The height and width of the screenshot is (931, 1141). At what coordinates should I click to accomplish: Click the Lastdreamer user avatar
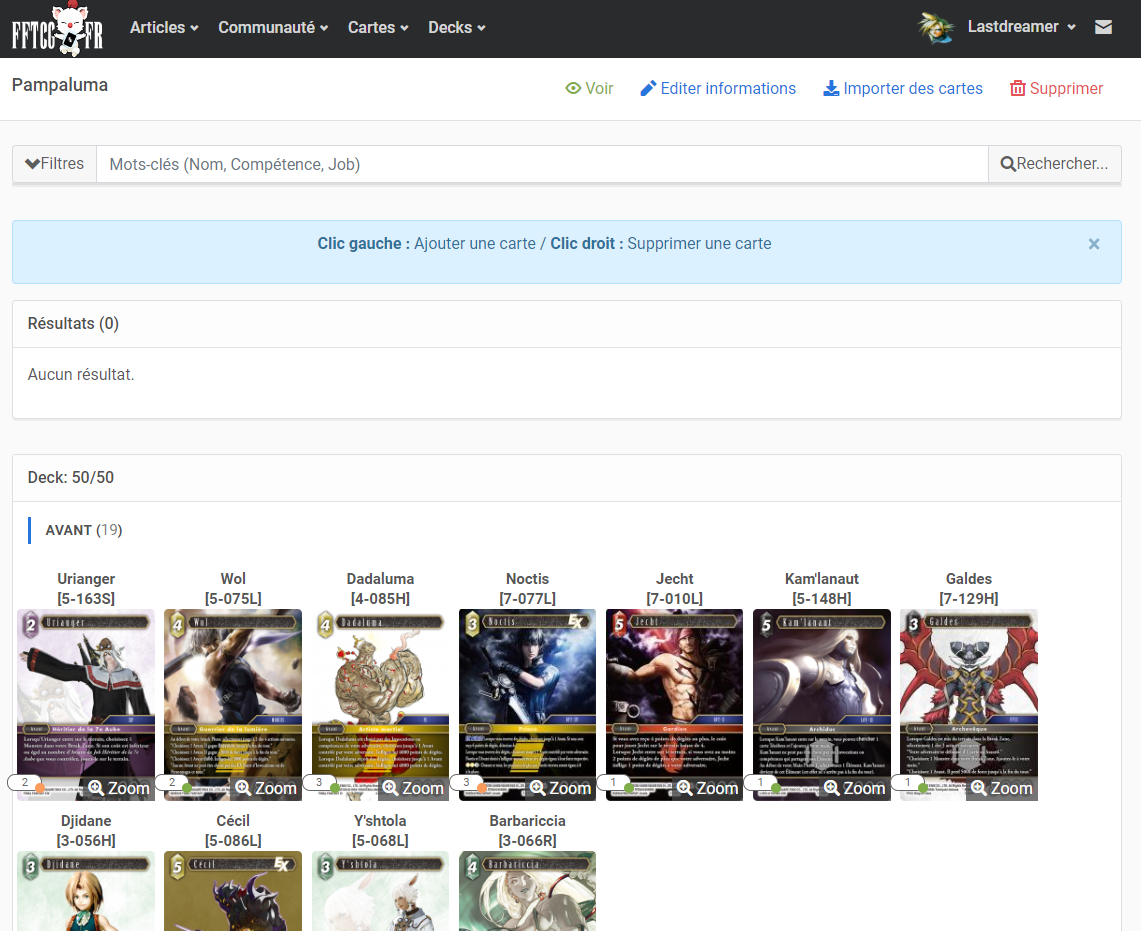(x=936, y=28)
